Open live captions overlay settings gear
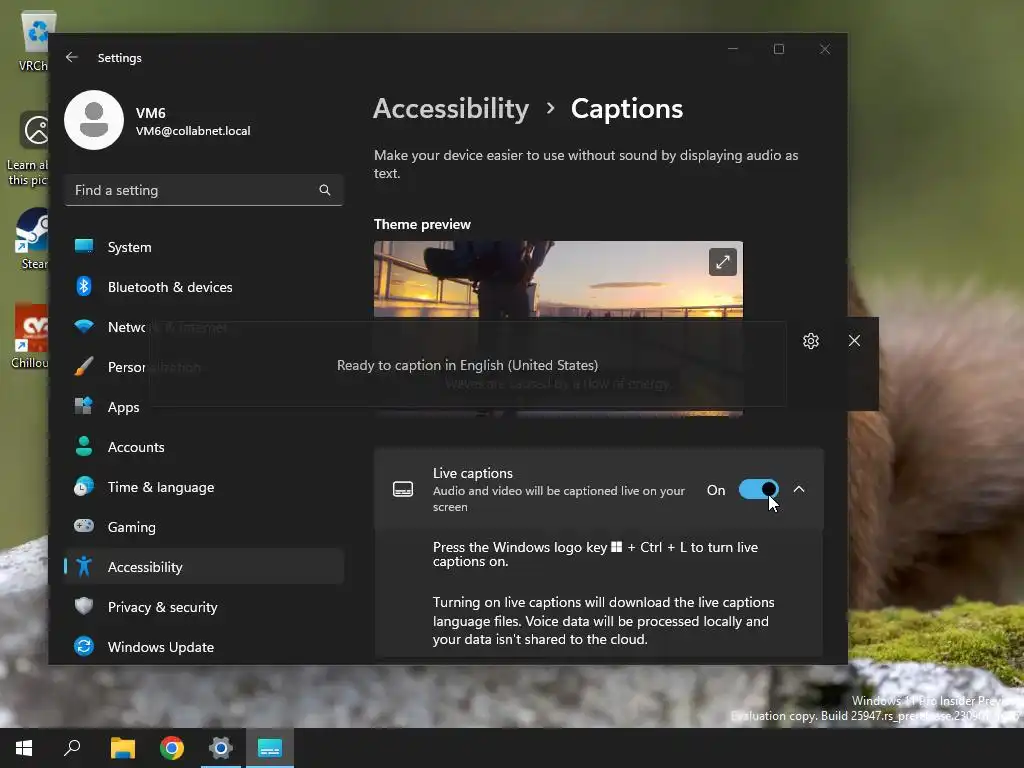 (x=810, y=341)
